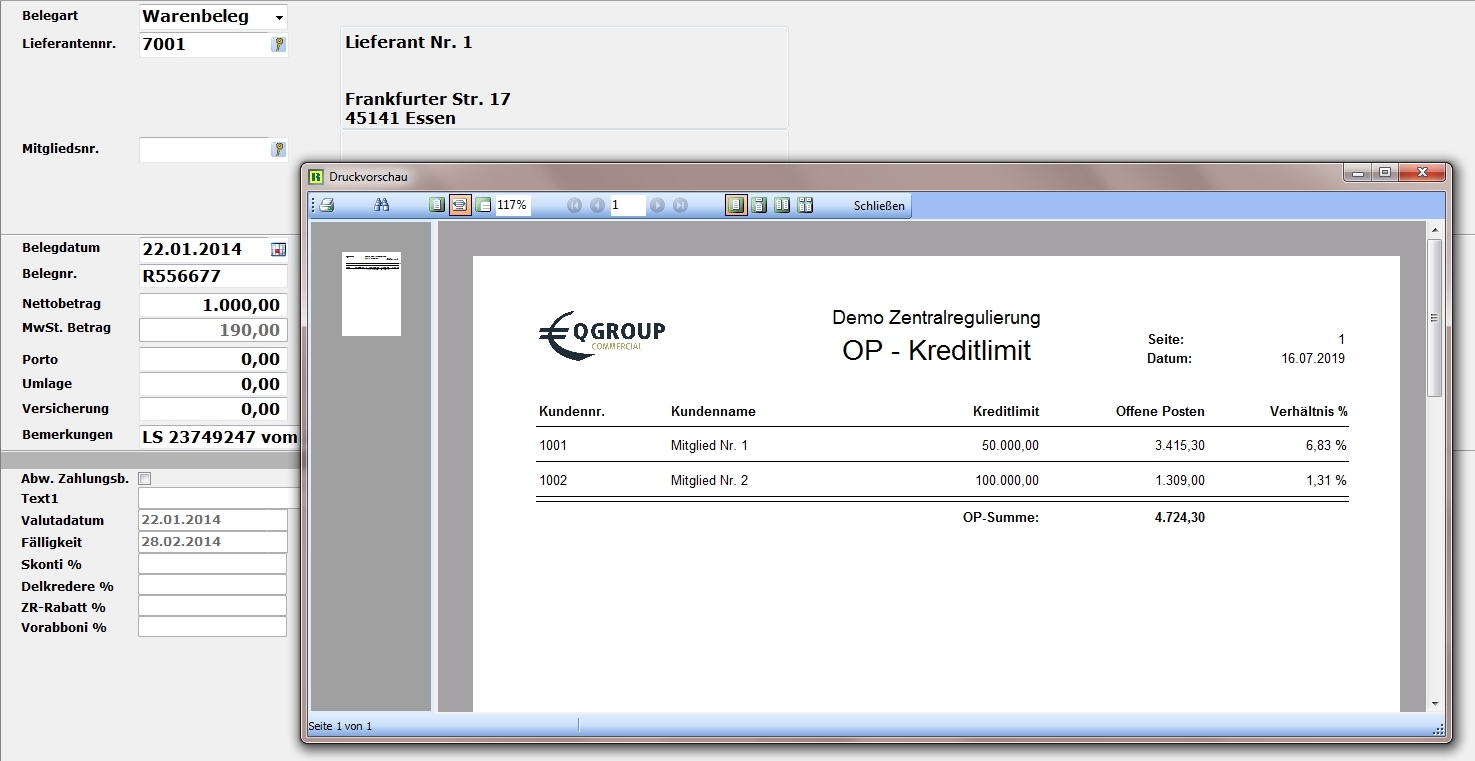
Task: Click the Lieferantennr. field containing 7001
Action: (x=205, y=44)
